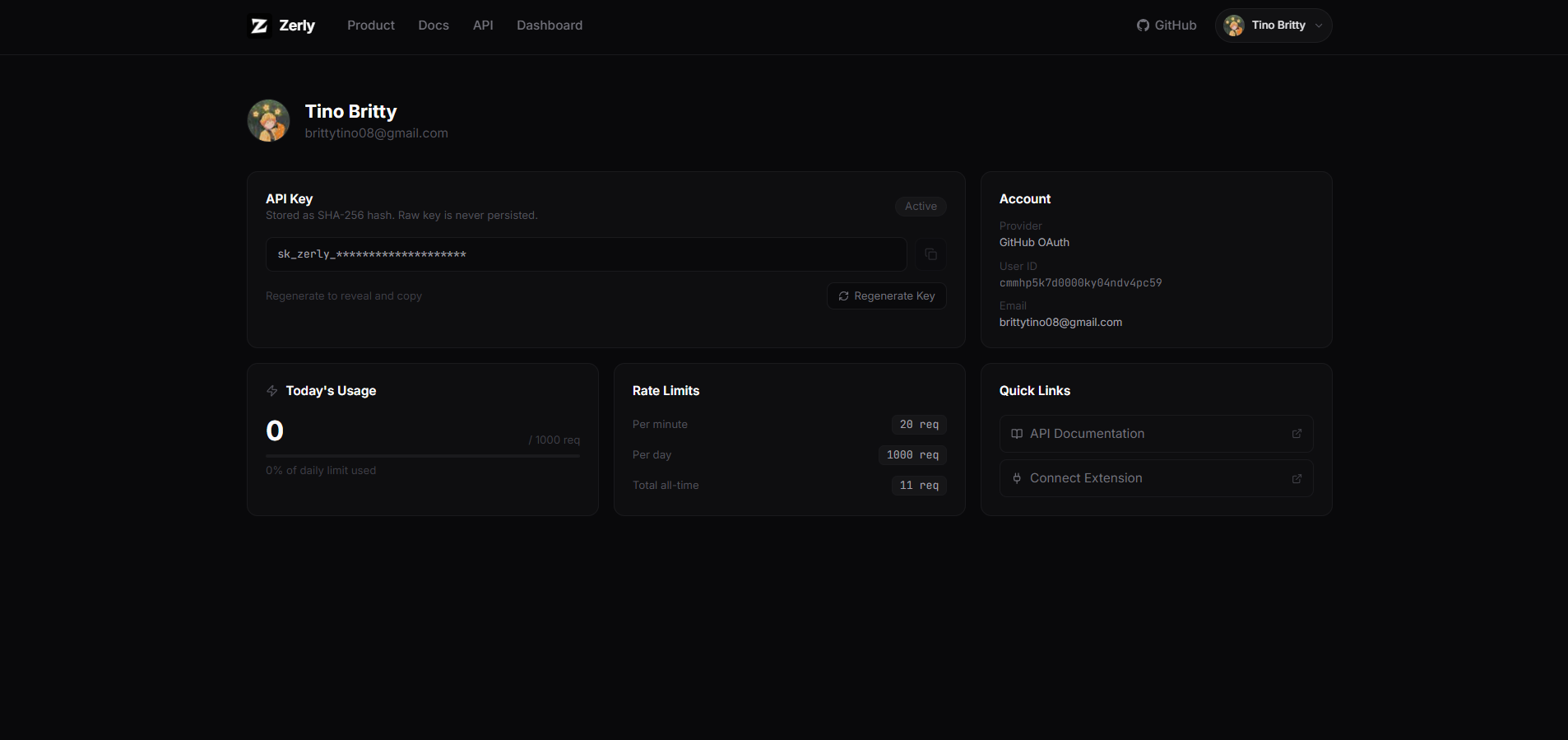
Task: Open the GitHub link in header
Action: tap(1167, 26)
